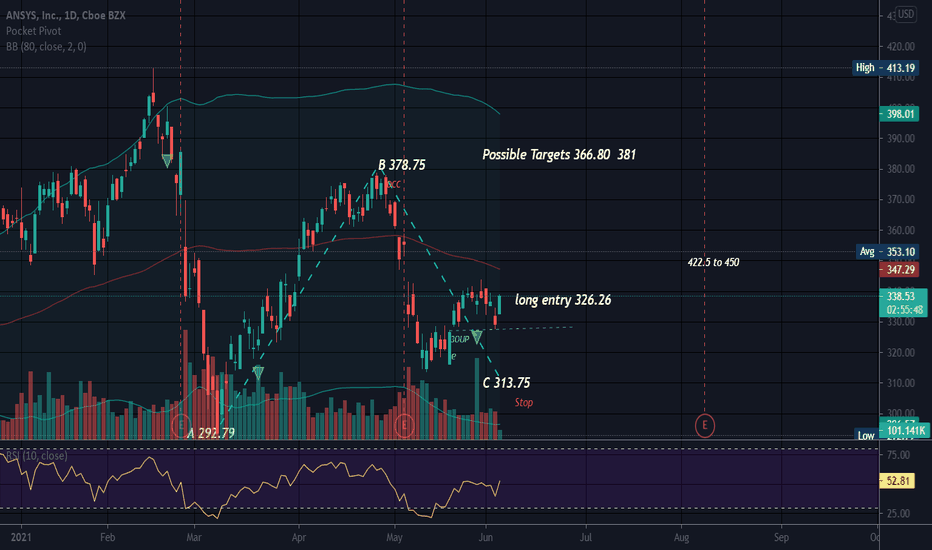Click the Feb label on time axis

(x=108, y=538)
